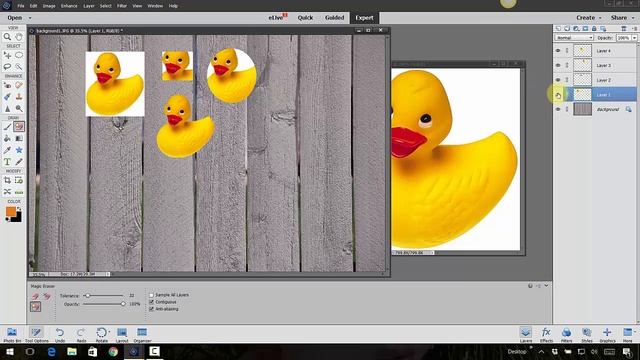This screenshot has height=360, width=640.
Task: Lock all pixels of the layer
Action: click(594, 29)
